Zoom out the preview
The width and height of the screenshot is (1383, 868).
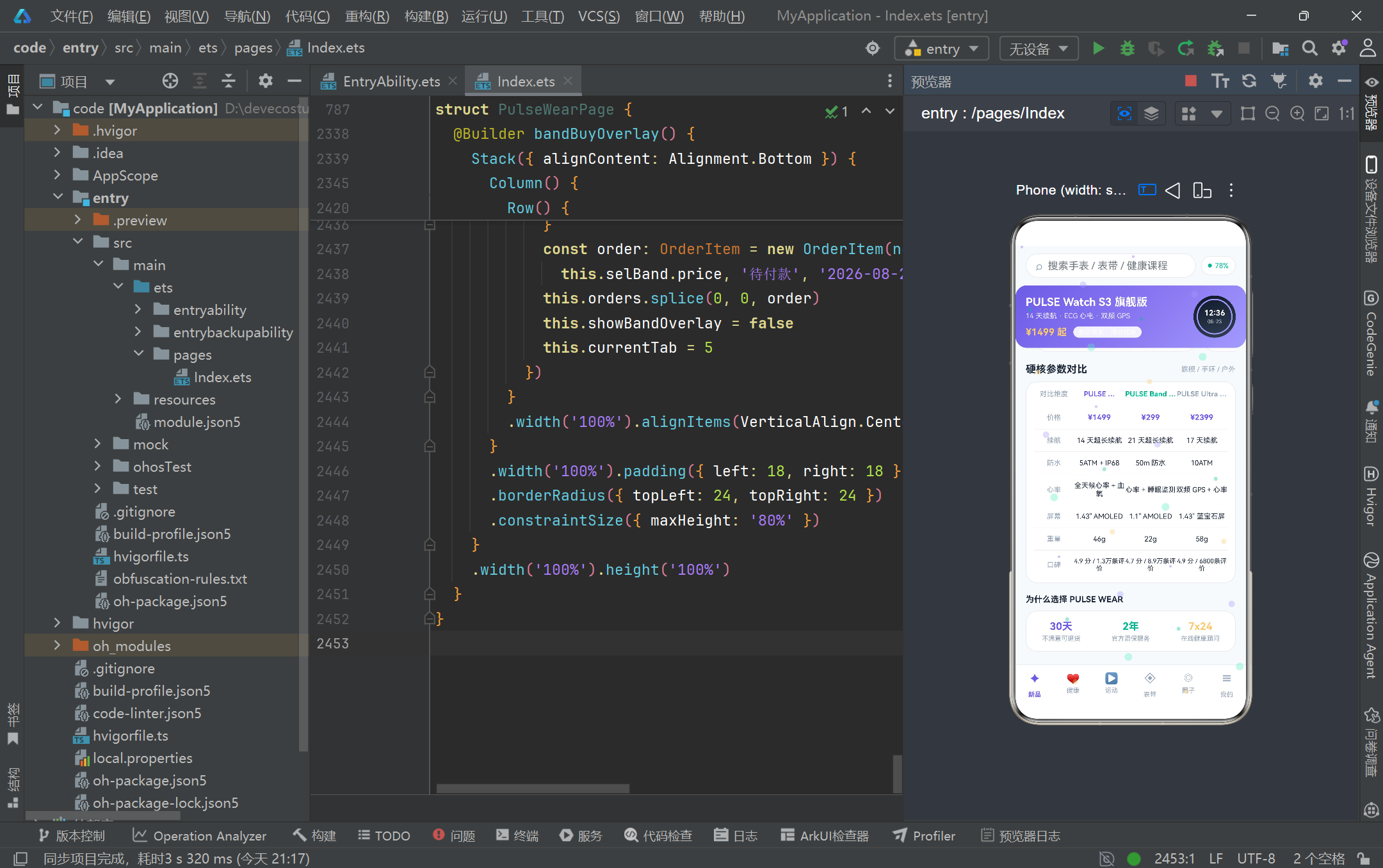point(1272,114)
